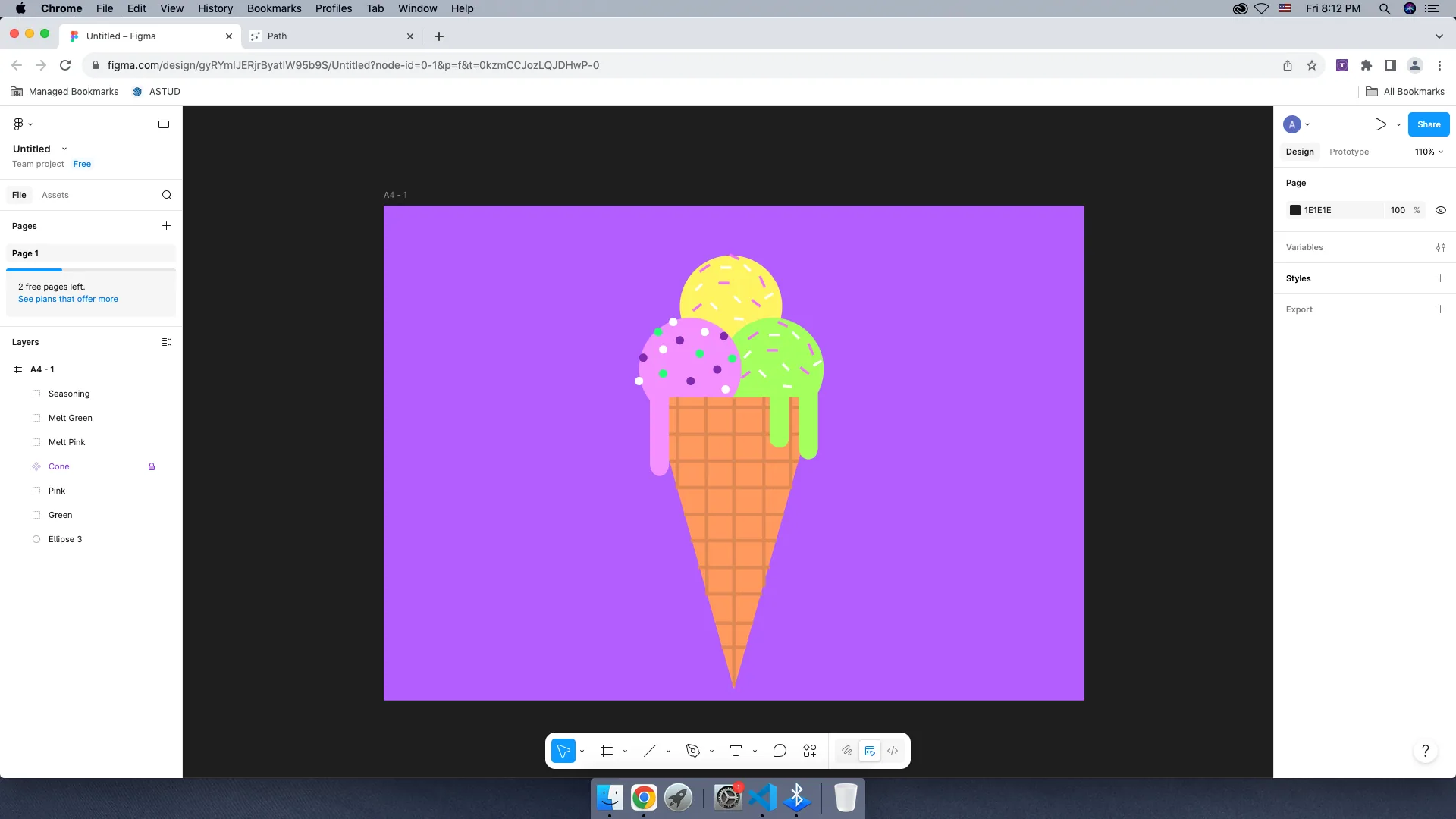Open Variables settings icon
This screenshot has height=819, width=1456.
[1441, 247]
